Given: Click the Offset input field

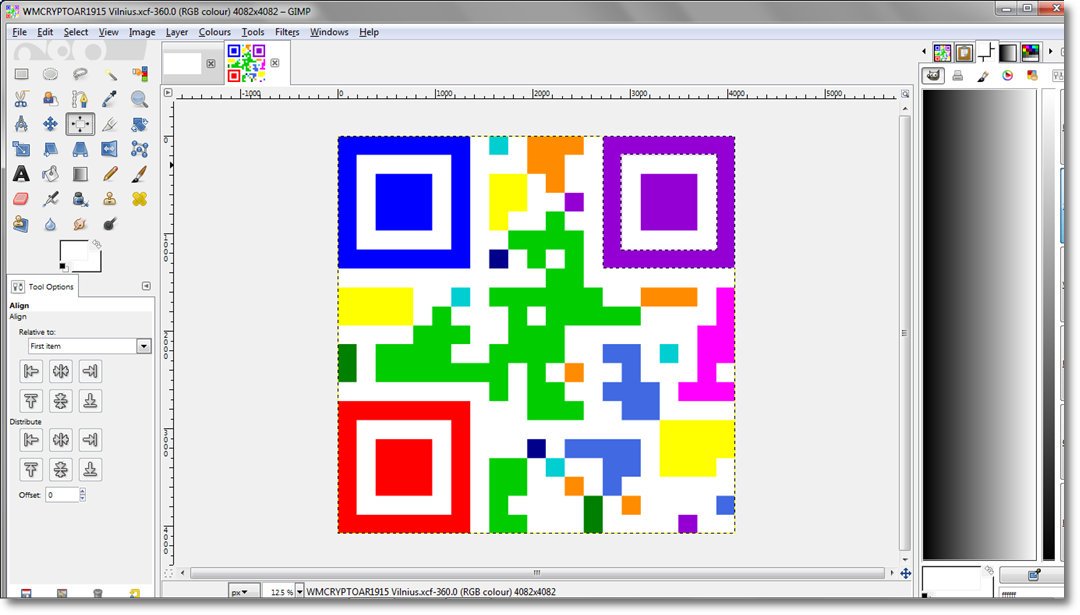Looking at the screenshot, I should point(62,494).
